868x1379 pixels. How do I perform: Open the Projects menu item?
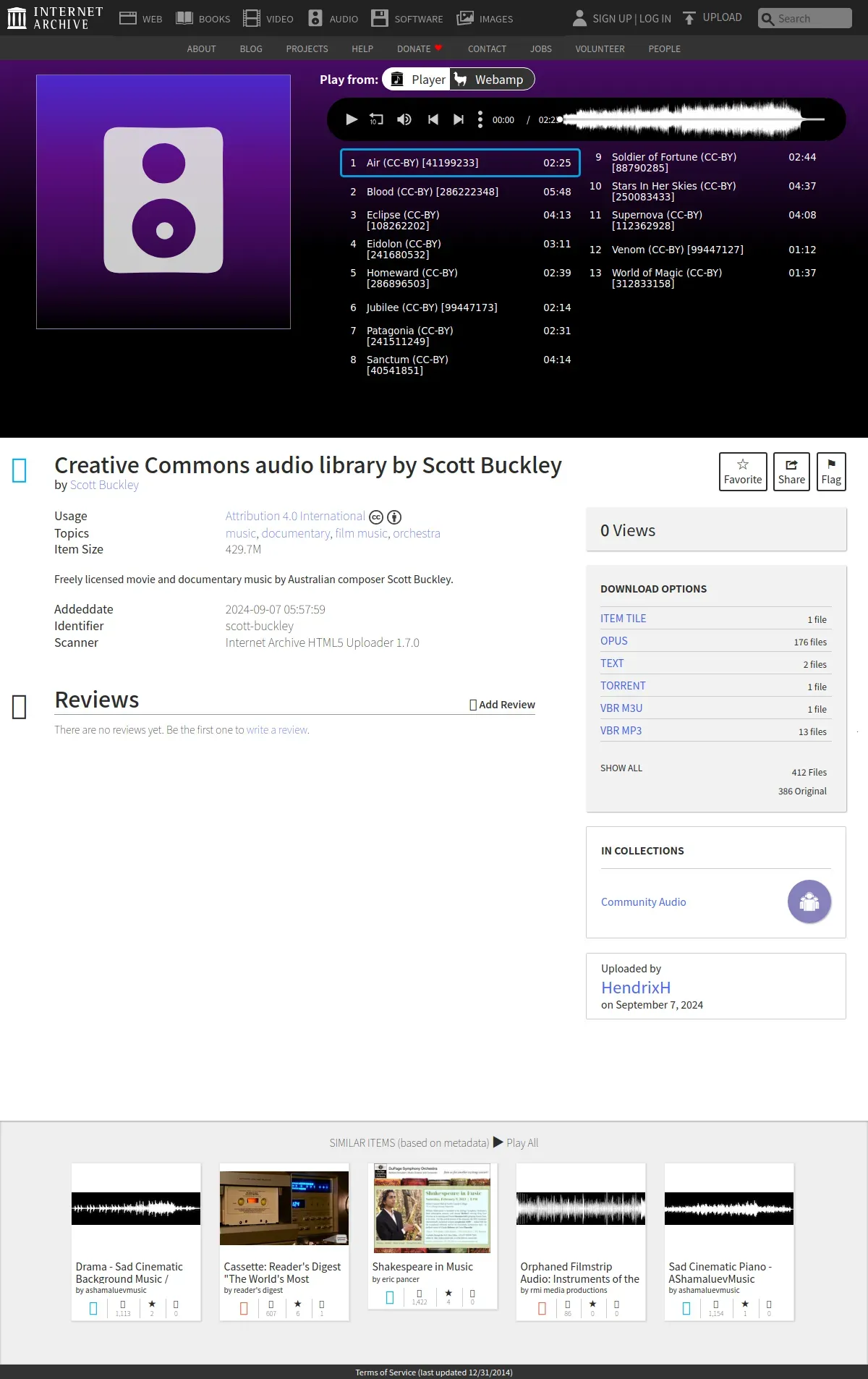point(307,49)
